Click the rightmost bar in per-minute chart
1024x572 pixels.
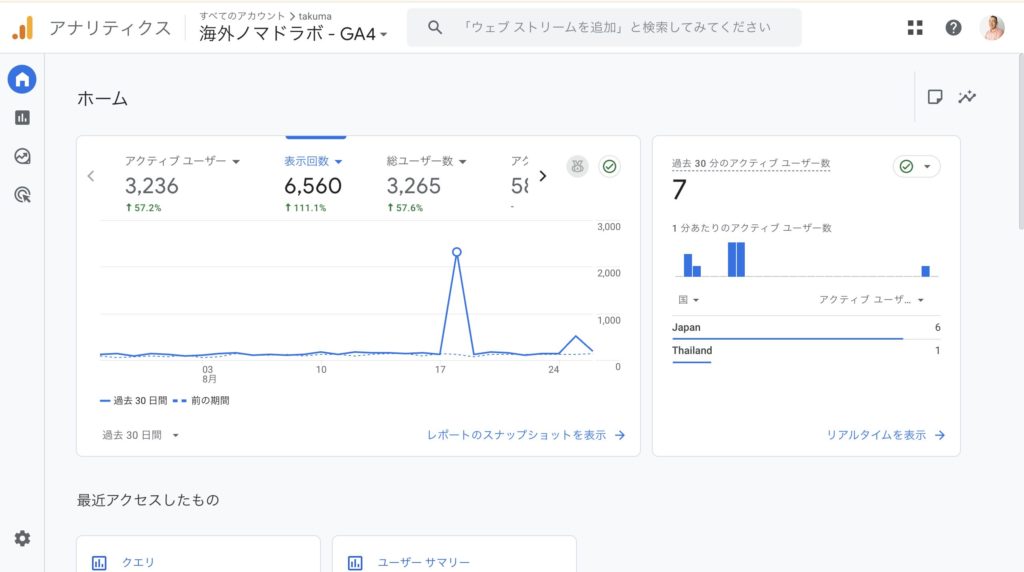pyautogui.click(x=925, y=271)
